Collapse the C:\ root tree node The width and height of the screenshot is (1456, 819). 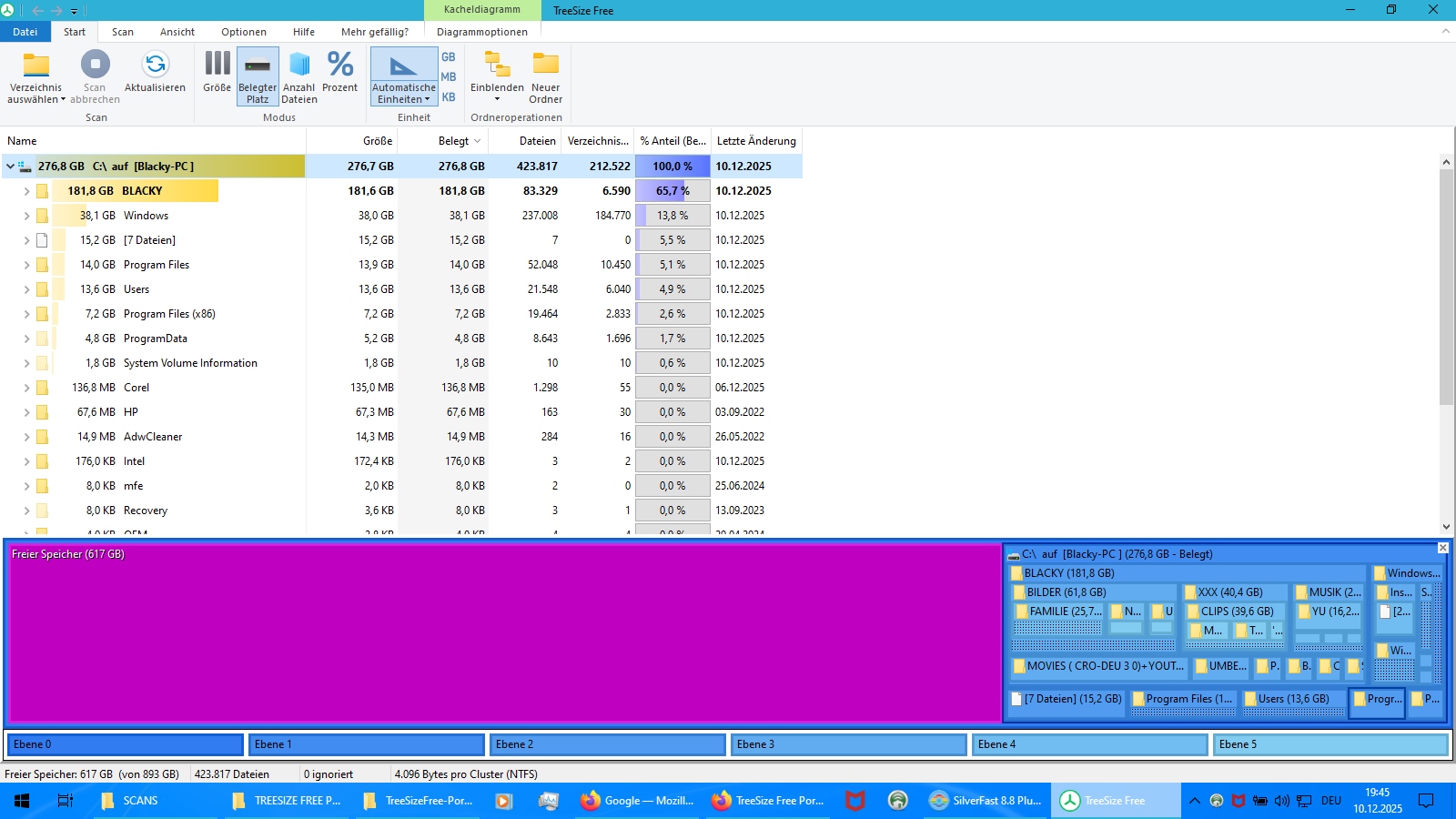coord(10,167)
